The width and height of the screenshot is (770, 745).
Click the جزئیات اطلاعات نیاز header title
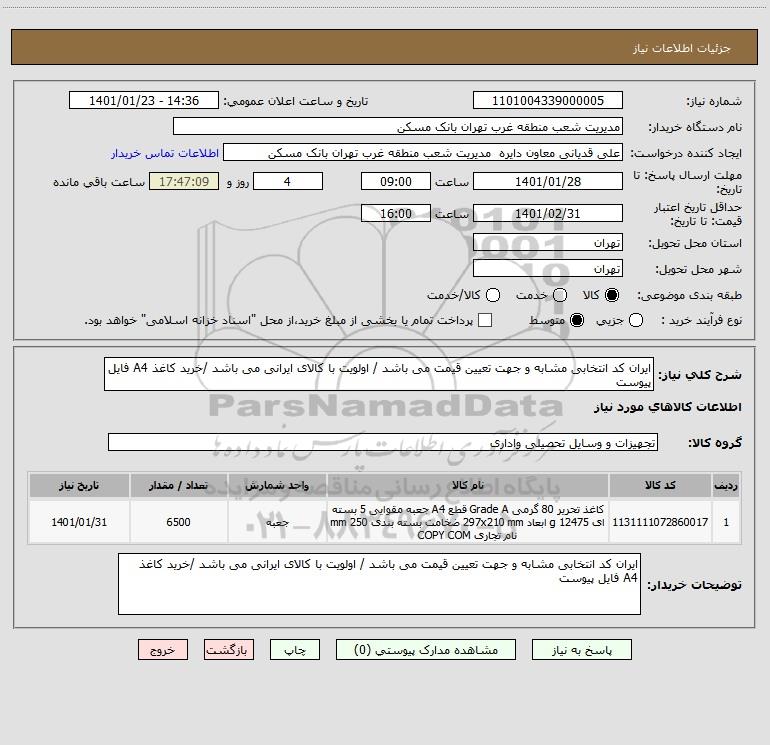point(681,48)
